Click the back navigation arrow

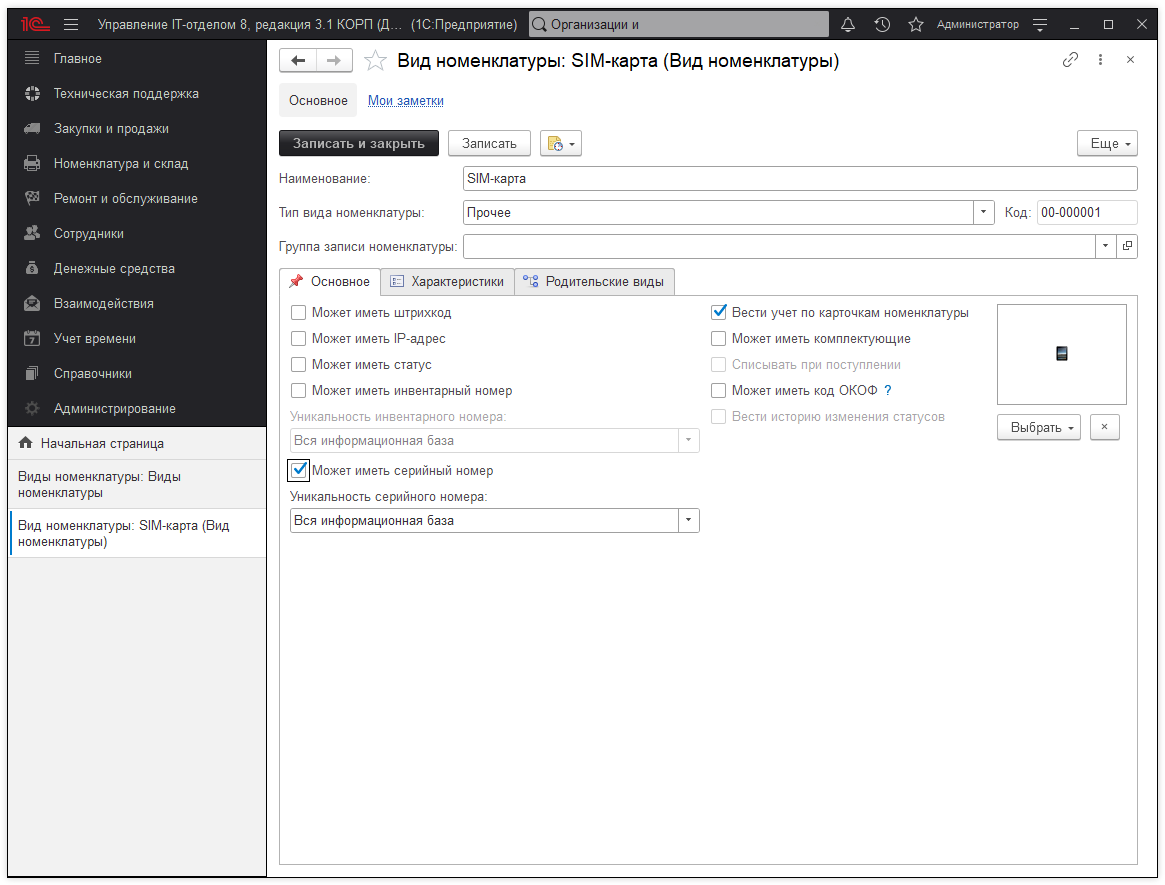[x=297, y=61]
